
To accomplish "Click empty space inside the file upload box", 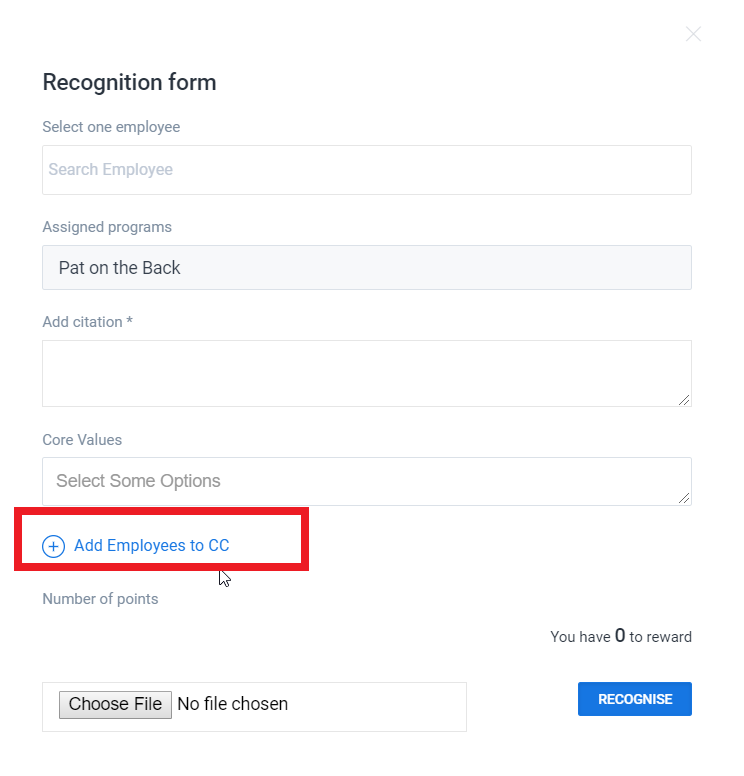I will coord(380,706).
